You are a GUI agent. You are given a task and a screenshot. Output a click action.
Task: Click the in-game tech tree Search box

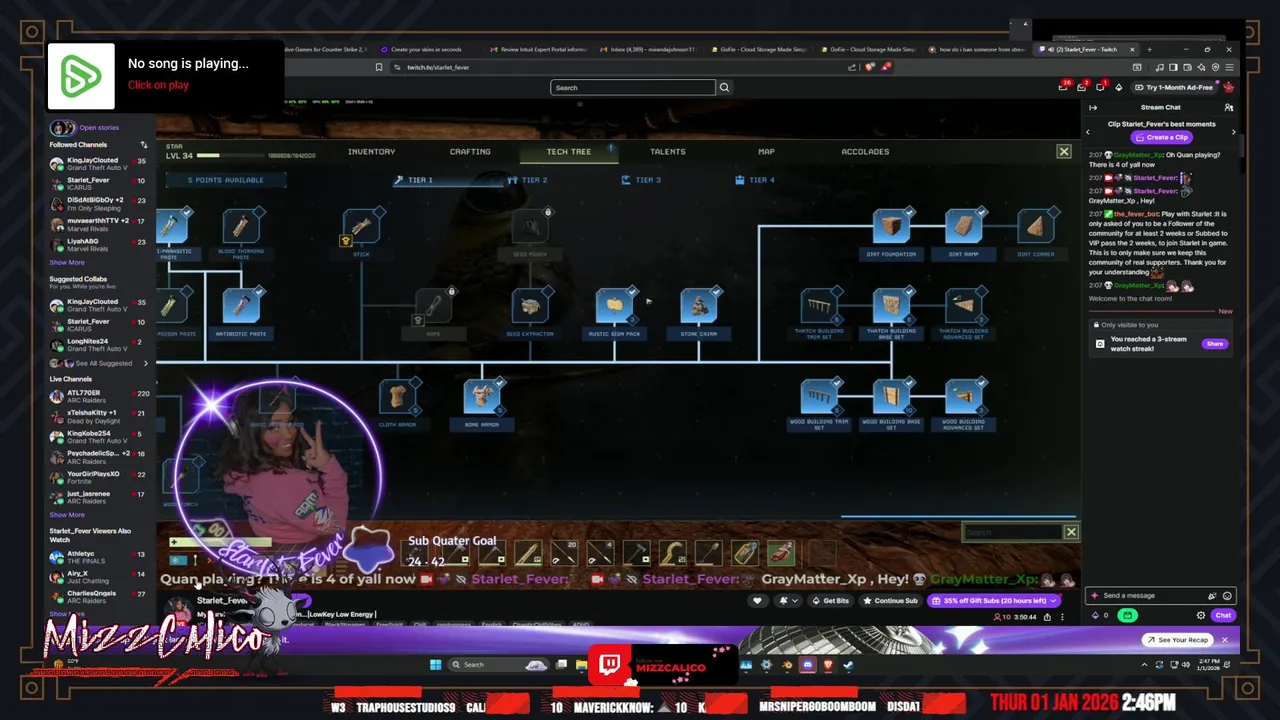click(x=1012, y=532)
